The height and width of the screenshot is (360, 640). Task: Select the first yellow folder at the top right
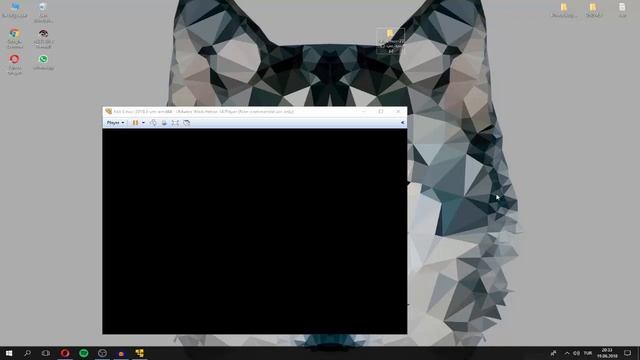tap(564, 10)
